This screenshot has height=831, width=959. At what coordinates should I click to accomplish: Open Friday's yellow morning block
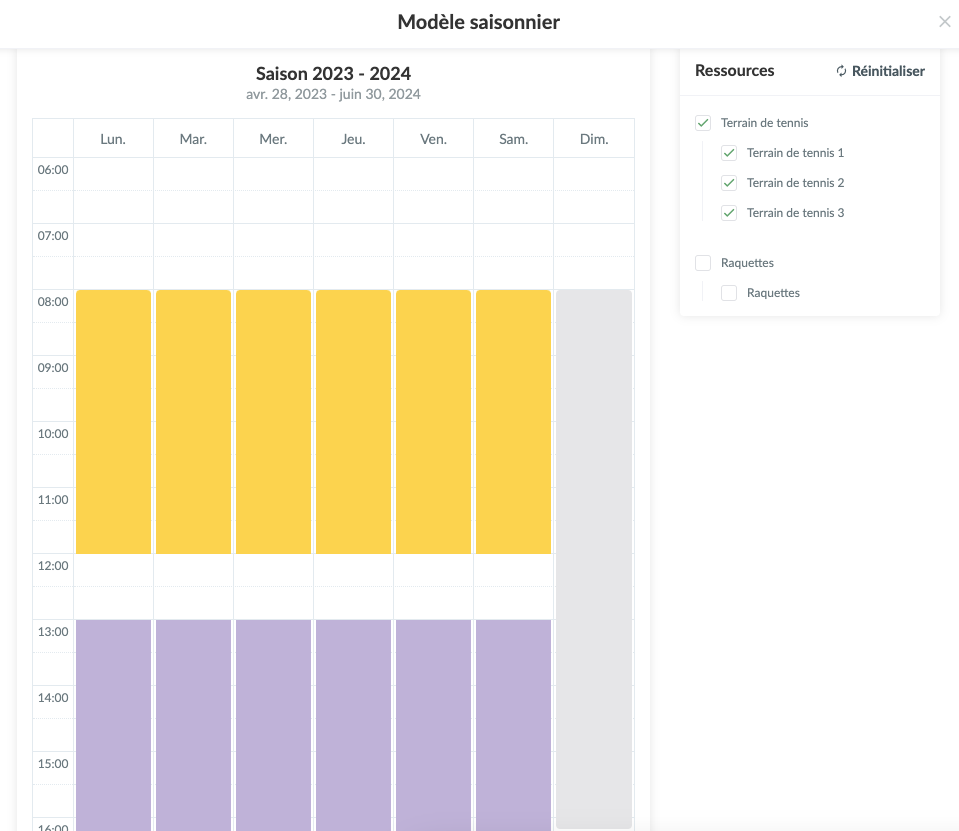point(434,422)
